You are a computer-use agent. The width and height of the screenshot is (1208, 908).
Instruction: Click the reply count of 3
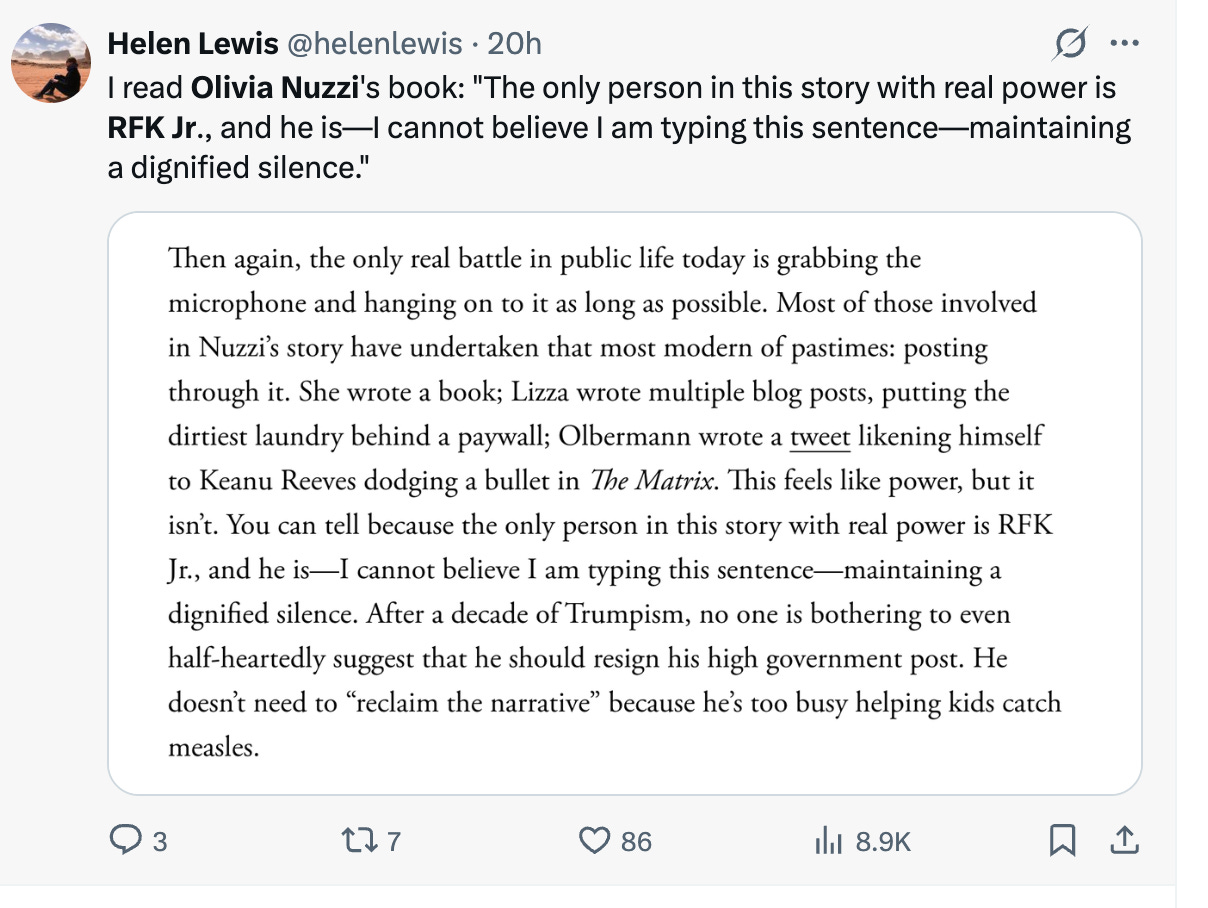click(x=160, y=842)
